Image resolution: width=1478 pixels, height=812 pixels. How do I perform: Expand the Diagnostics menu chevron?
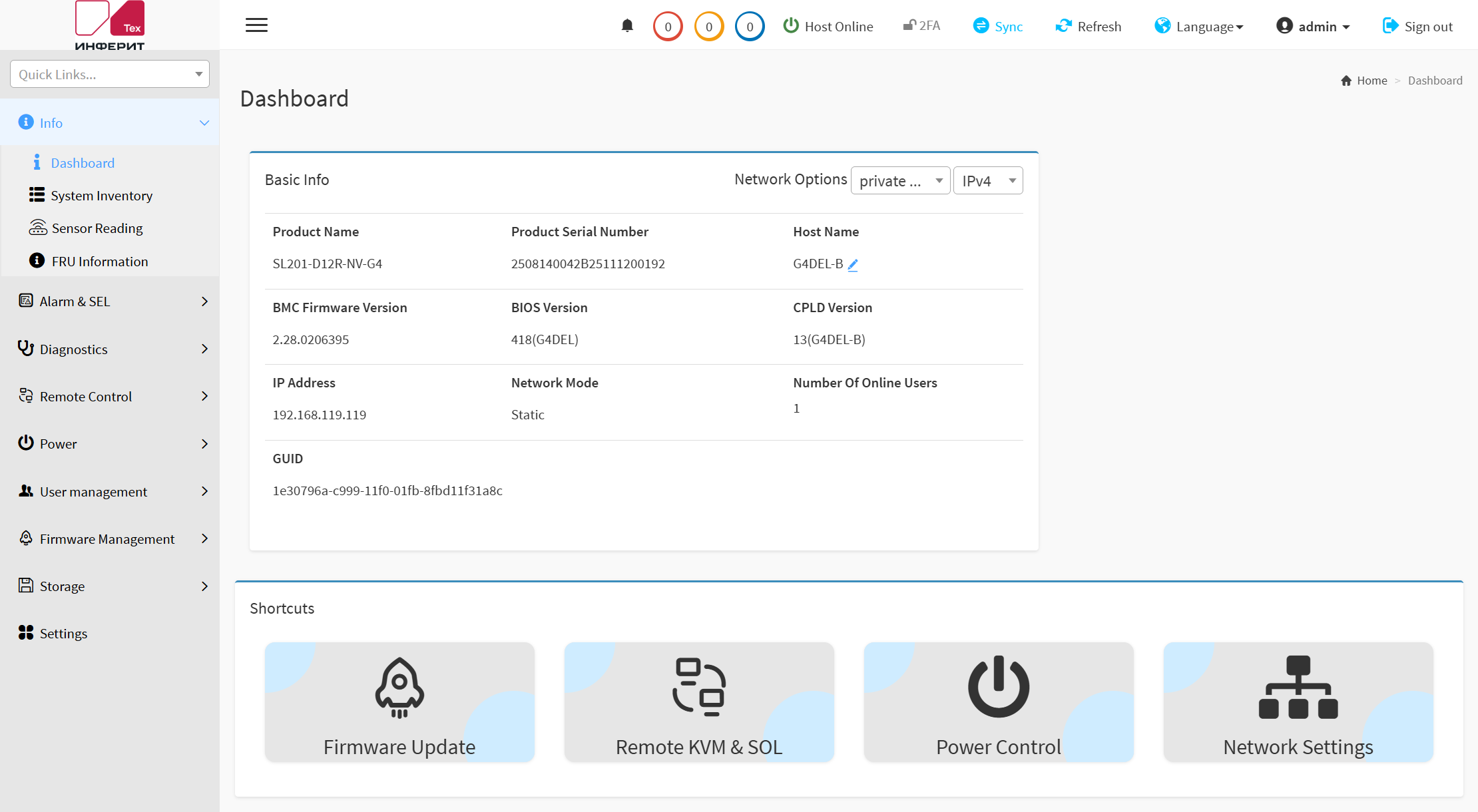[204, 349]
